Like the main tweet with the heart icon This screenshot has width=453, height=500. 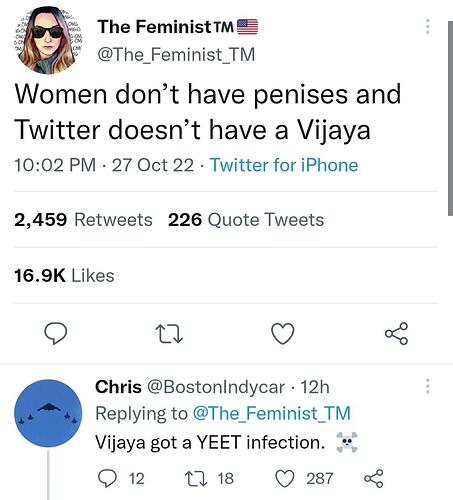click(283, 333)
